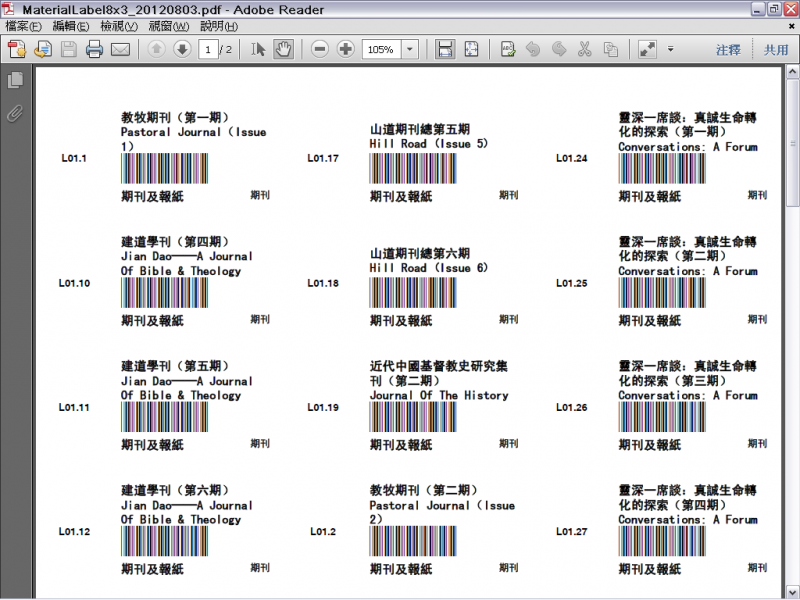Image resolution: width=800 pixels, height=600 pixels.
Task: Click the title 建道學刊（第五期）
Action: point(175,366)
